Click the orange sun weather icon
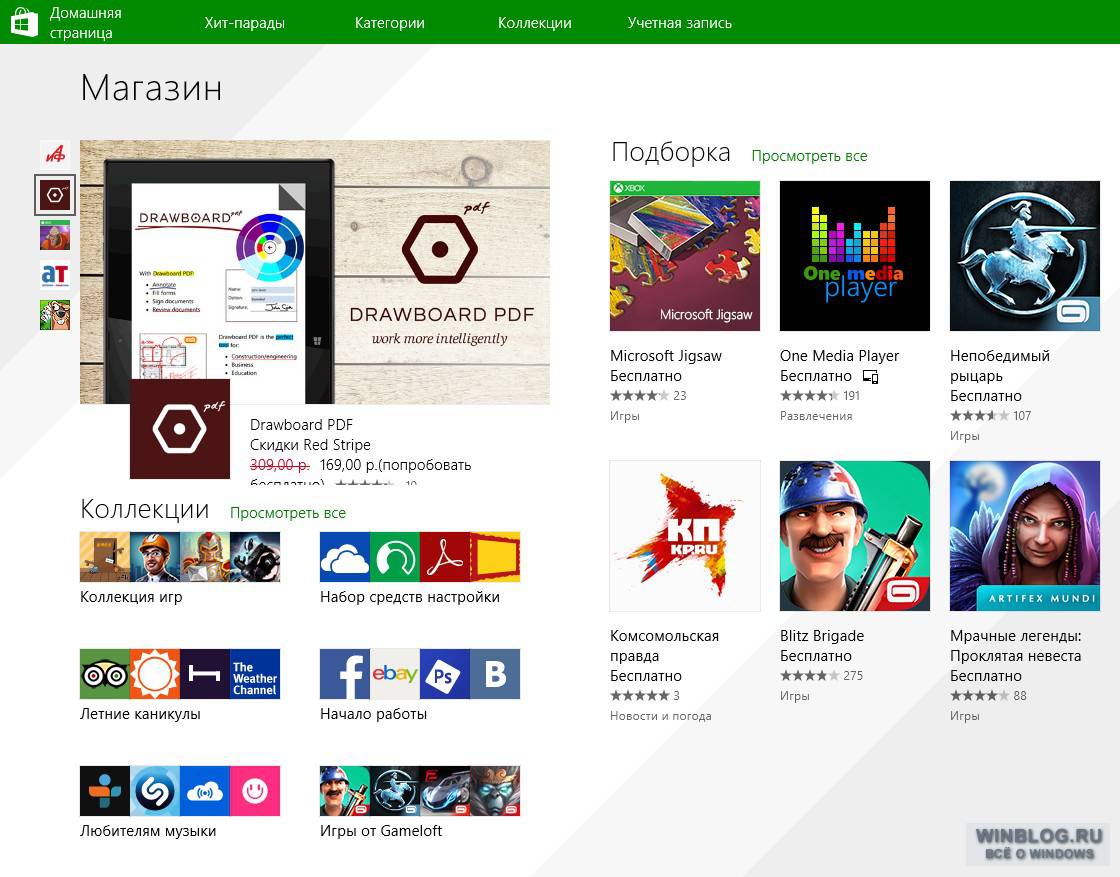 [155, 674]
